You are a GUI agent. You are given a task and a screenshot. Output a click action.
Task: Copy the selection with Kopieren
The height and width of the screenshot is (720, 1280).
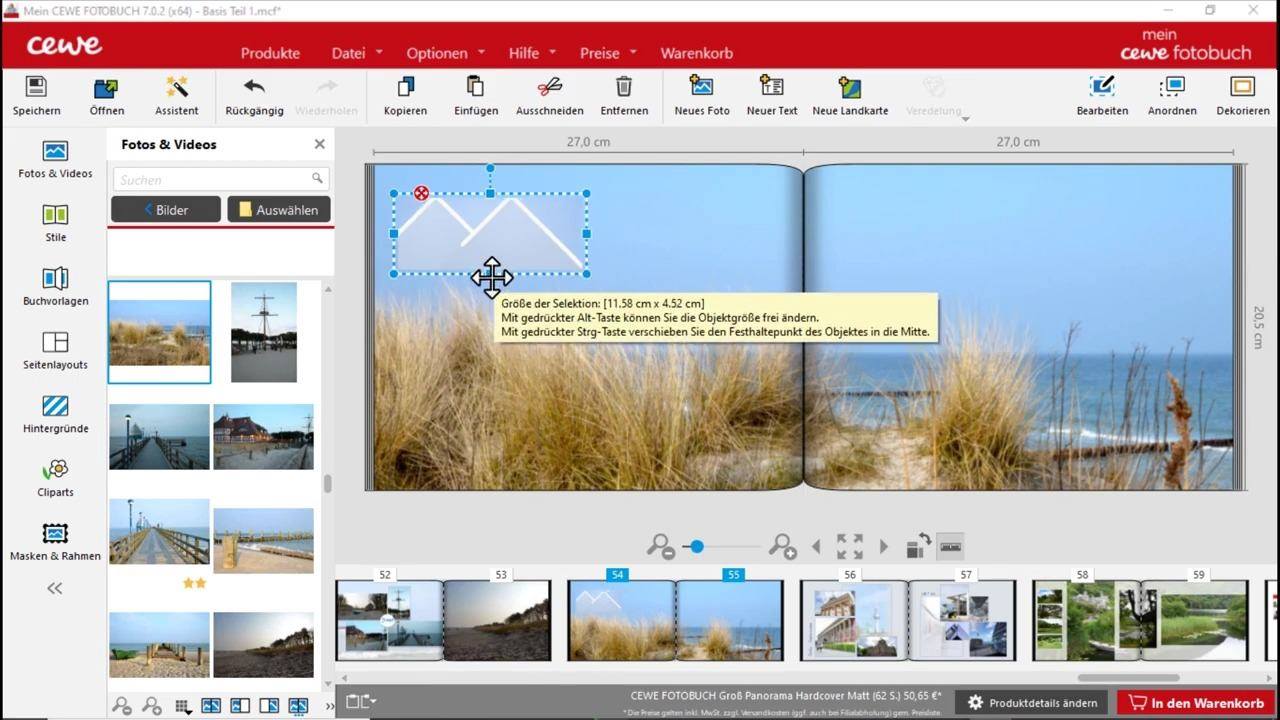[405, 96]
